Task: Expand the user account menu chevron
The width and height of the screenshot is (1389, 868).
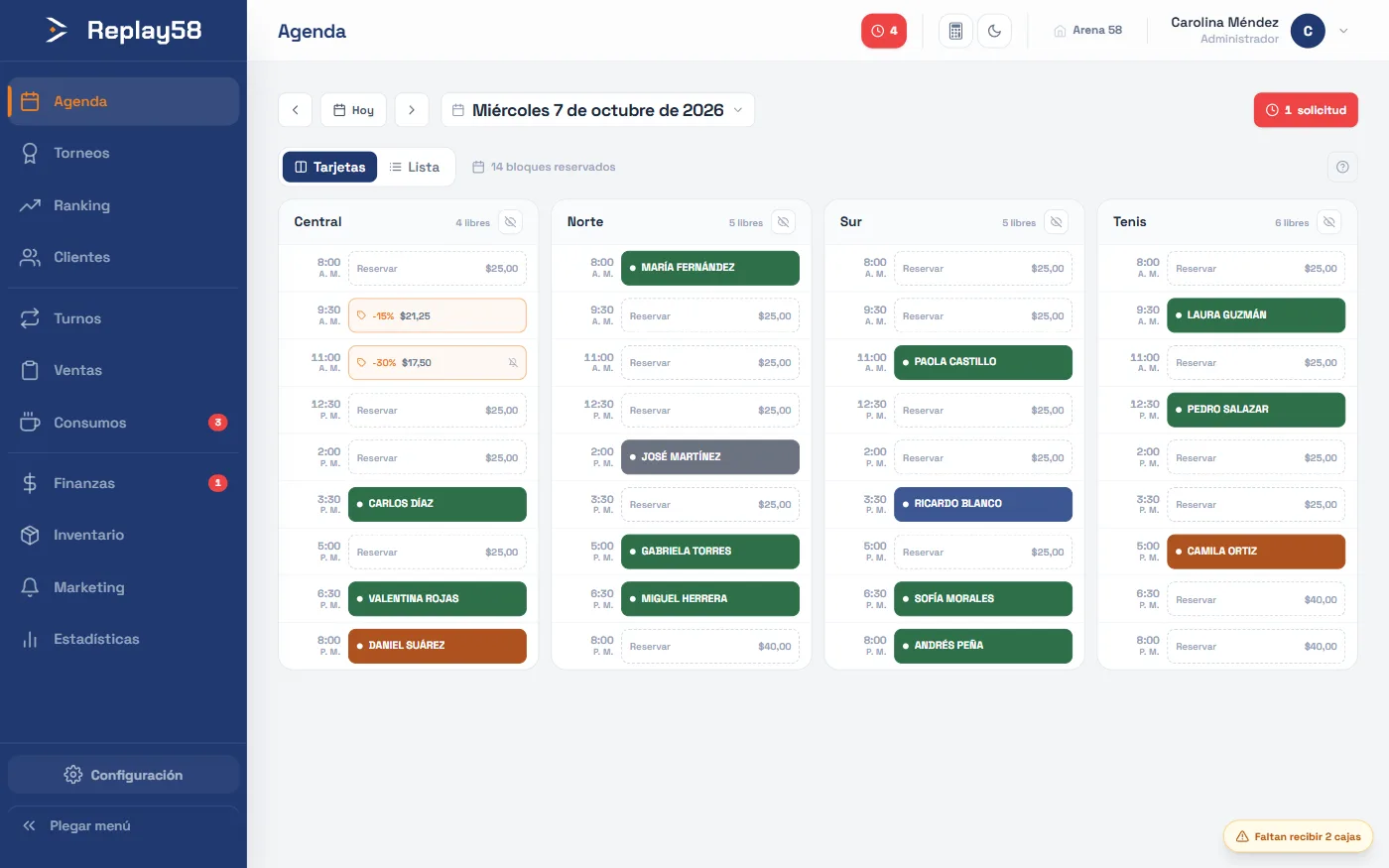Action: [1343, 31]
